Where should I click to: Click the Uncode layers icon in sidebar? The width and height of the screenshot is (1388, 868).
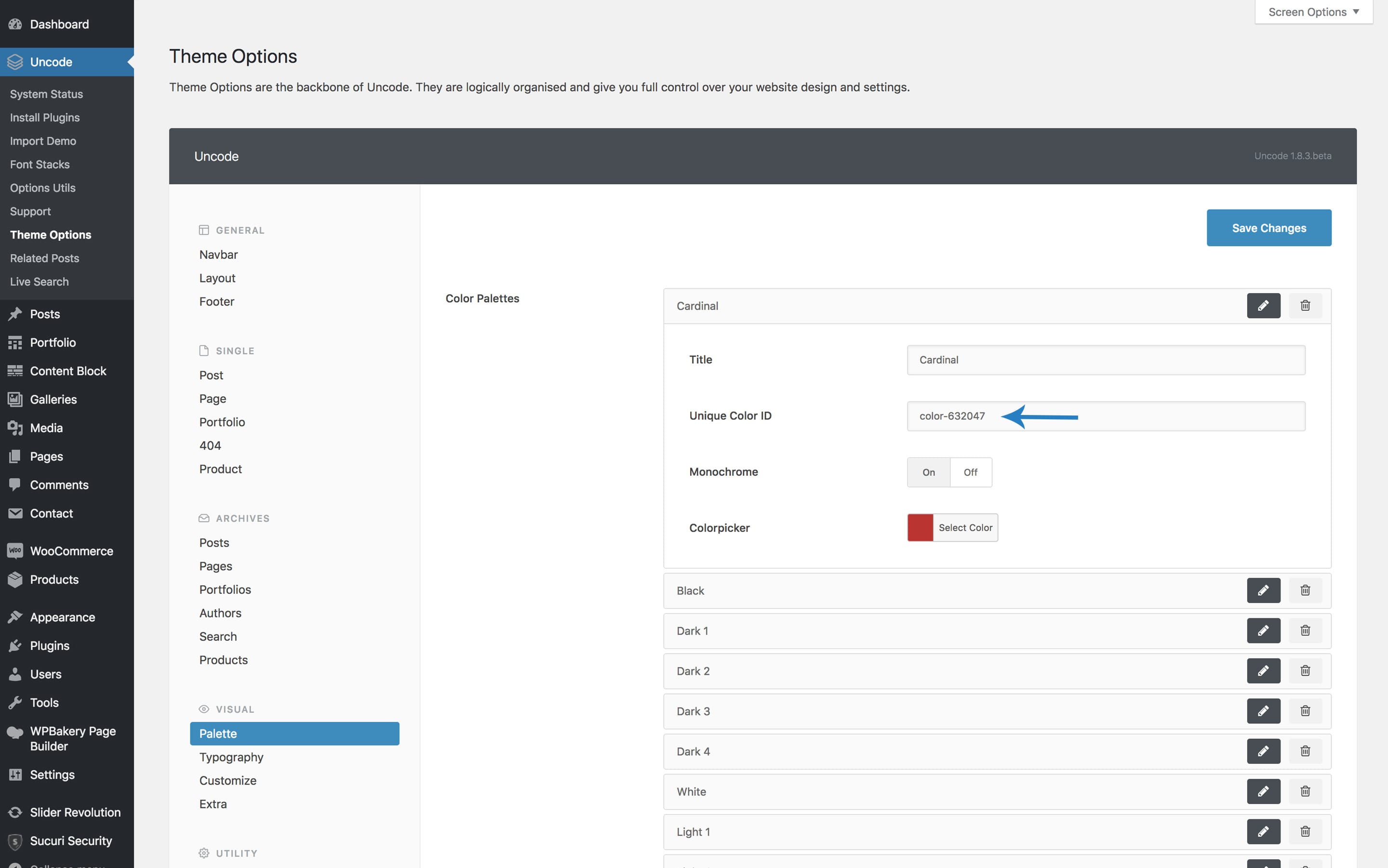coord(15,61)
